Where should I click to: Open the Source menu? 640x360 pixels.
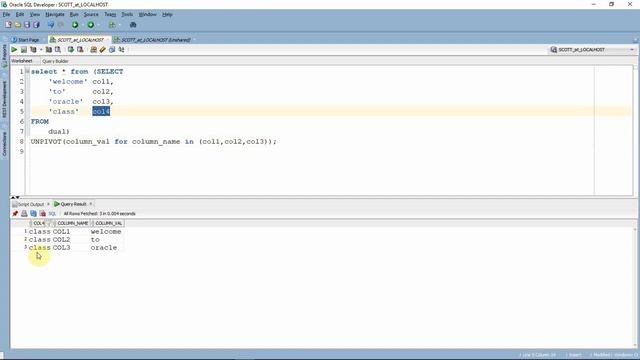[x=91, y=14]
